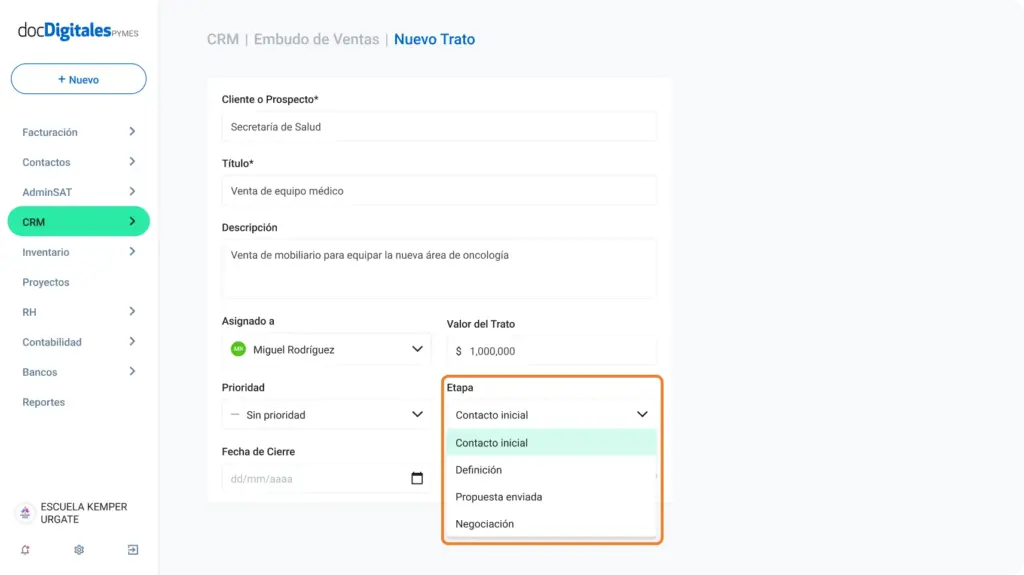Viewport: 1024px width, 575px height.
Task: Collapse the Etapa dropdown arrow
Action: click(642, 414)
